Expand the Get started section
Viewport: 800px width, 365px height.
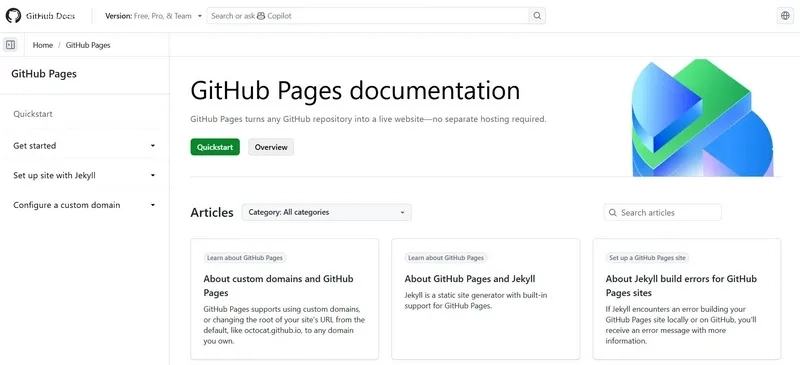[x=84, y=145]
